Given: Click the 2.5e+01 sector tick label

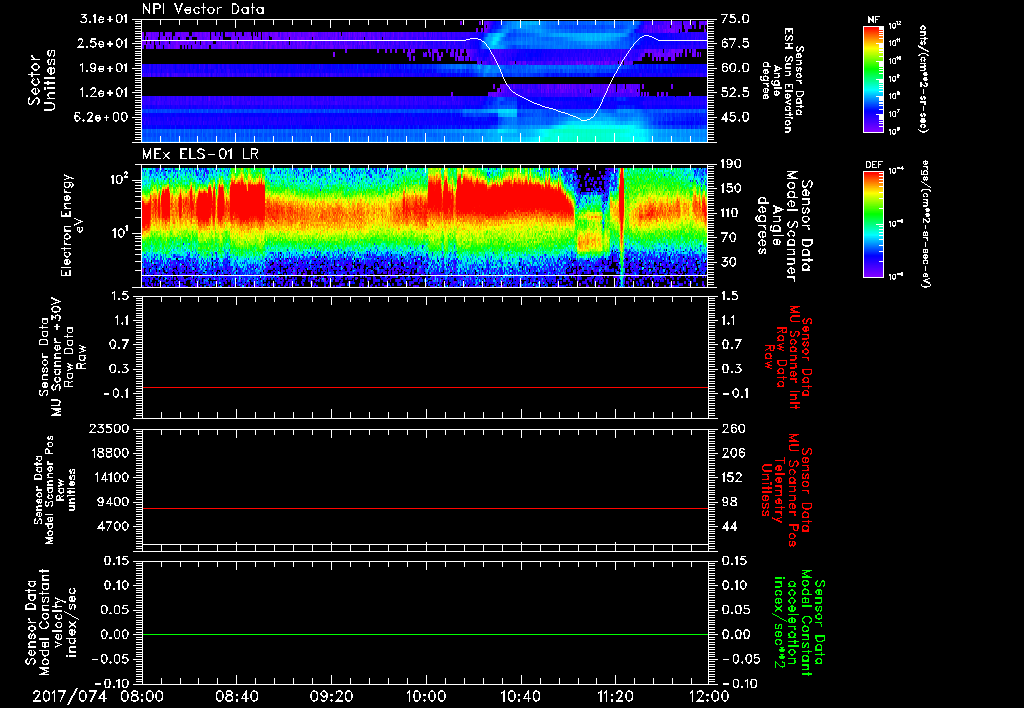Looking at the screenshot, I should pos(104,43).
